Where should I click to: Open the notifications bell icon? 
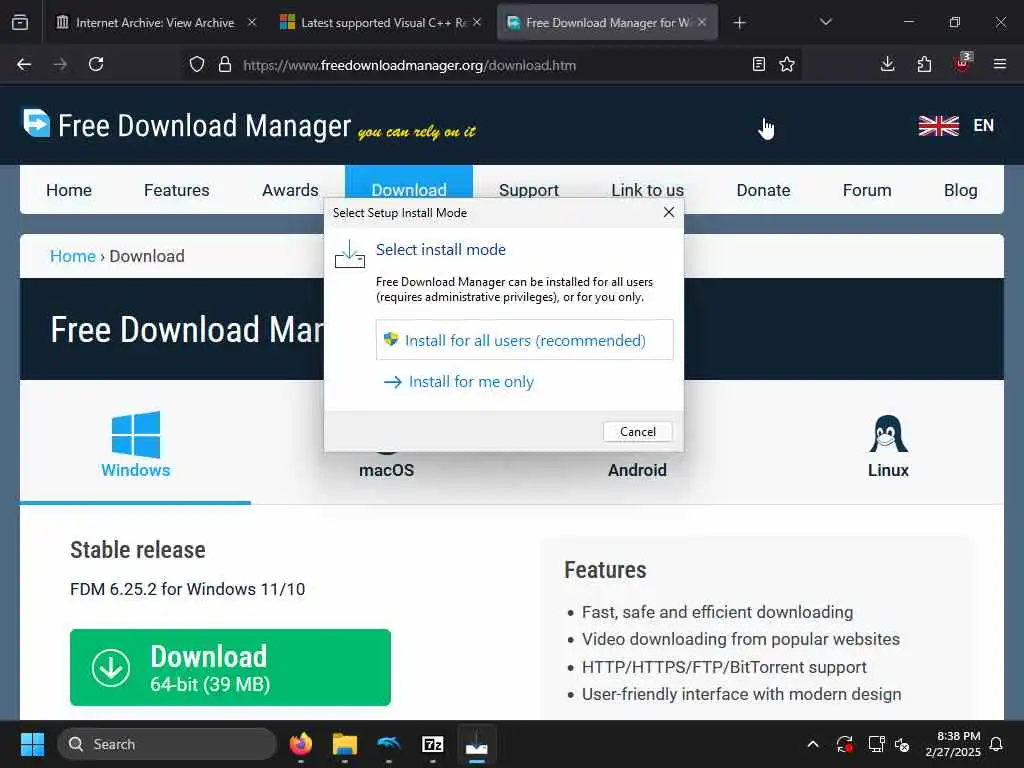[997, 744]
